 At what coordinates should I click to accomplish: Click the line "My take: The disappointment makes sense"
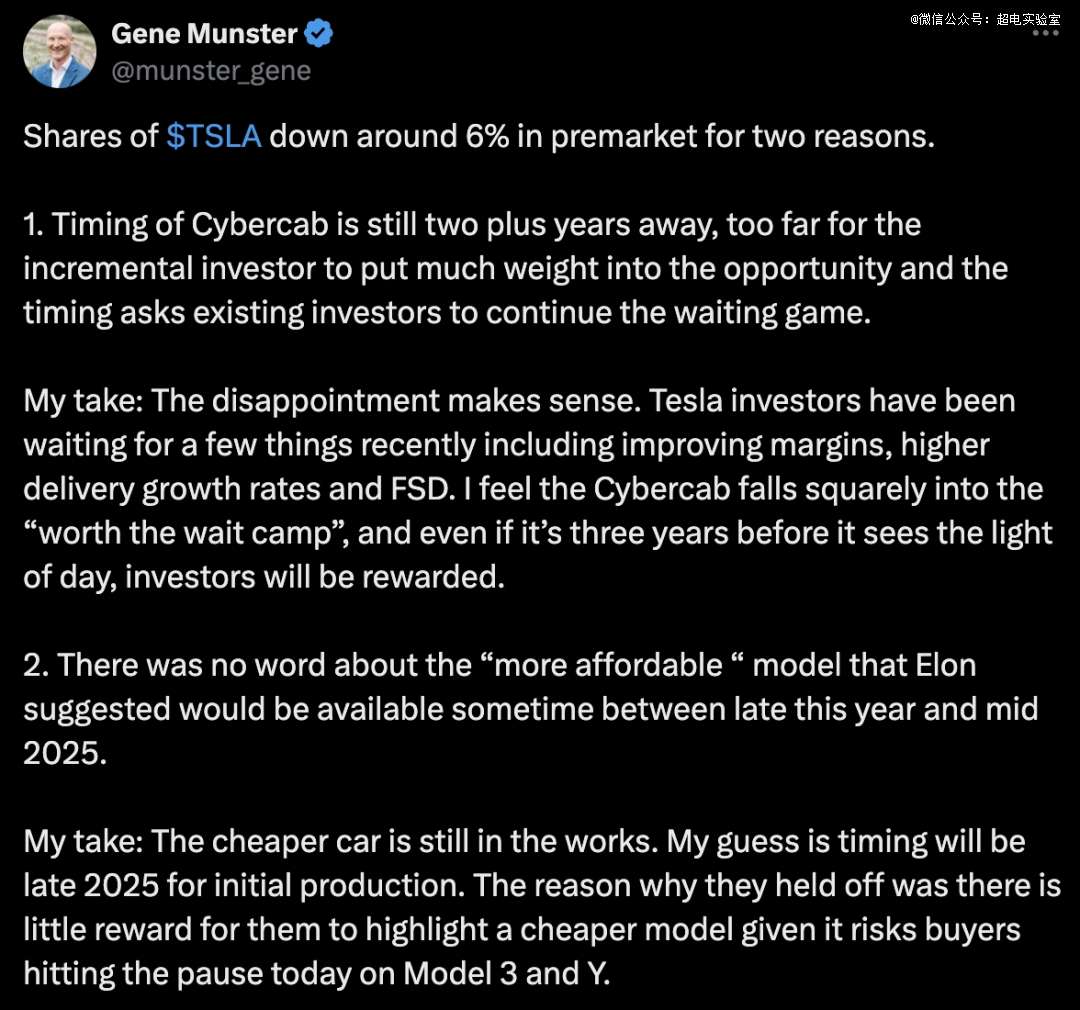[519, 401]
